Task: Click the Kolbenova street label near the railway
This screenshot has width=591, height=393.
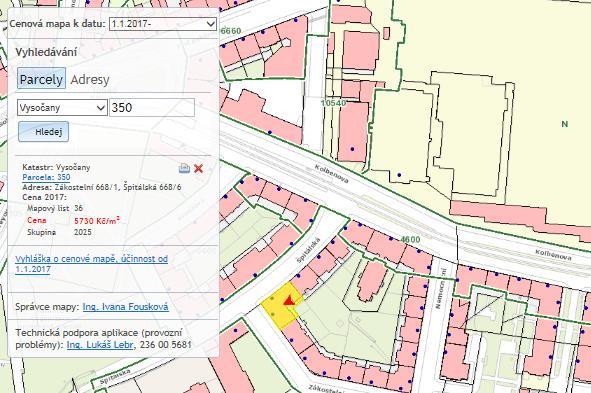Action: pos(332,174)
